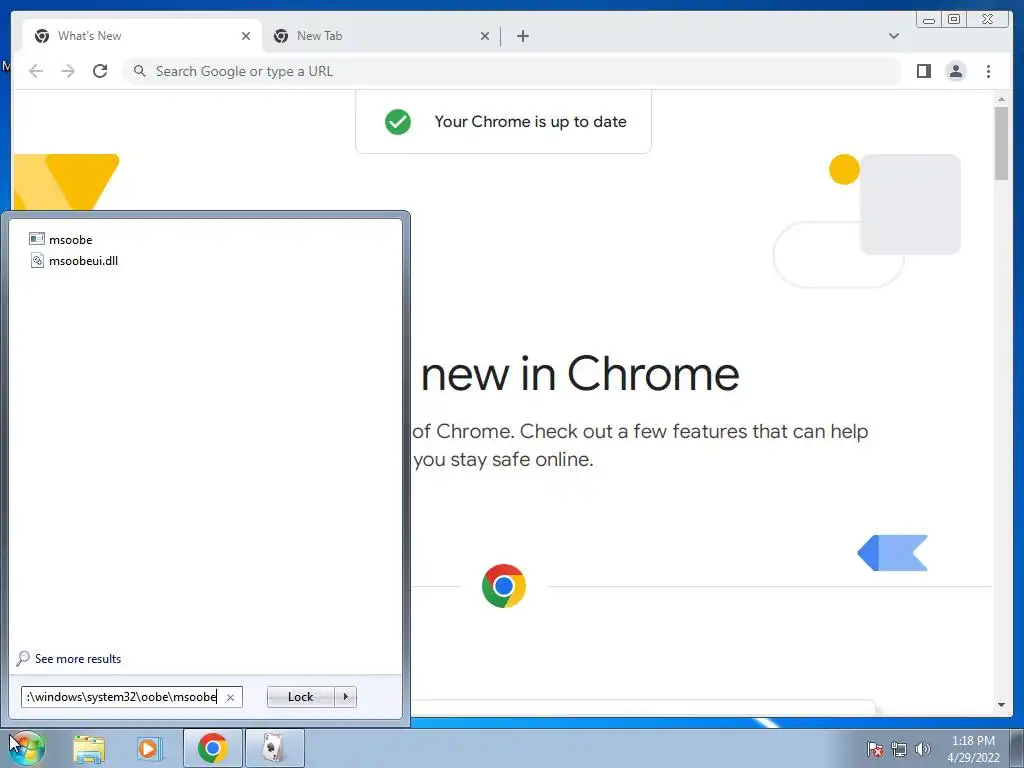
Task: Click the green up-to-date checkmark icon
Action: tap(398, 121)
